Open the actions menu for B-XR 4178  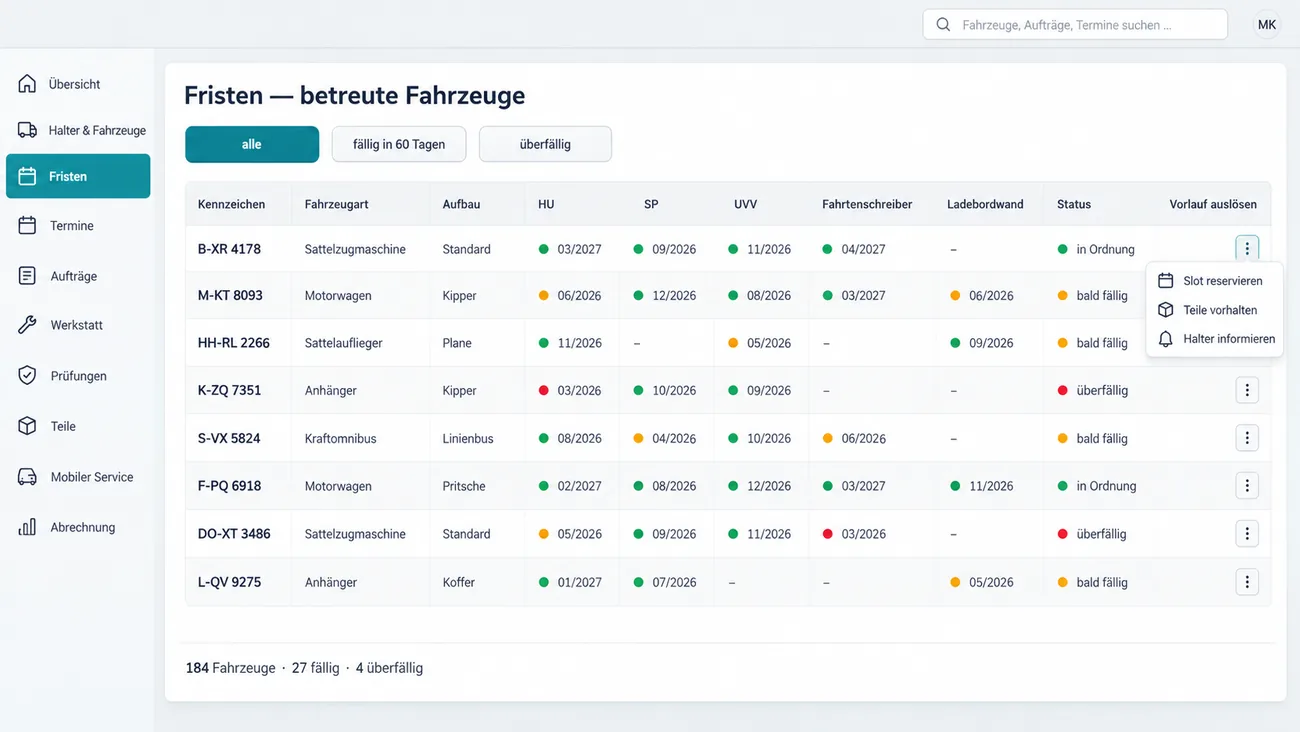point(1247,248)
